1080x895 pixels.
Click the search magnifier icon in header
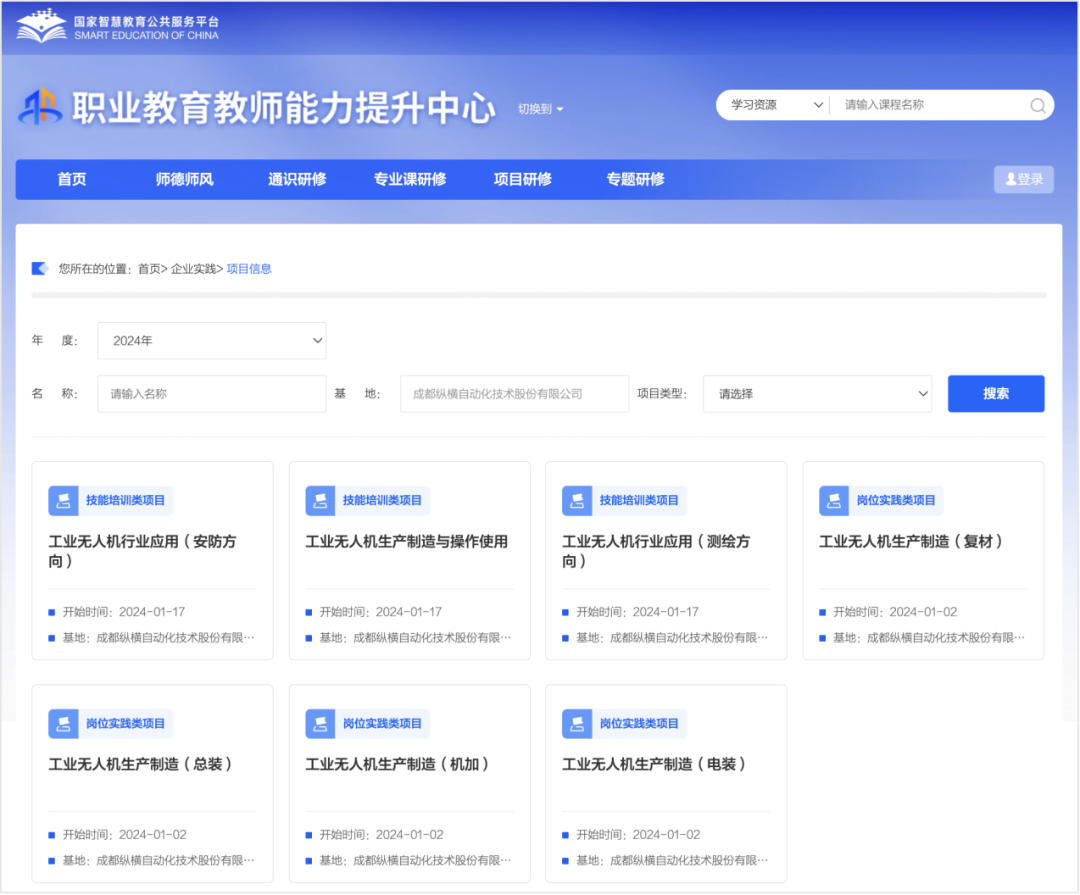1038,105
